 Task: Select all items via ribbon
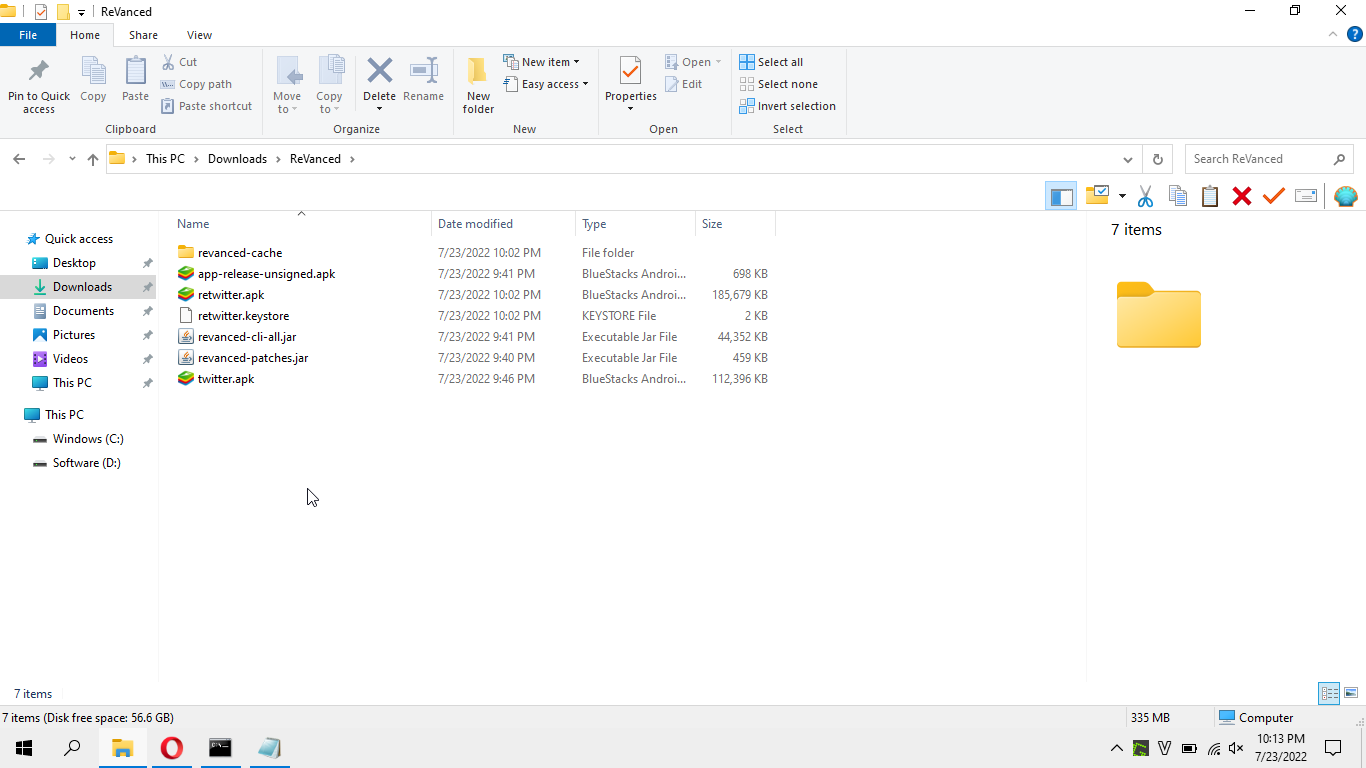click(x=771, y=62)
